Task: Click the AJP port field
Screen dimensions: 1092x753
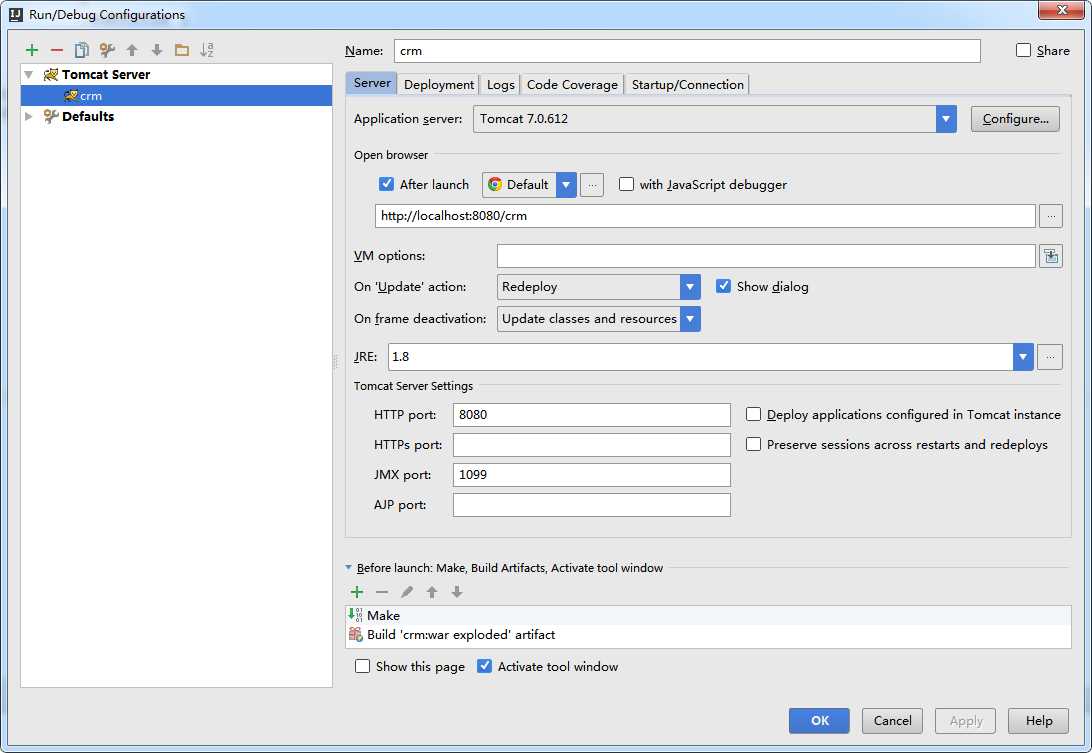Action: pos(591,505)
